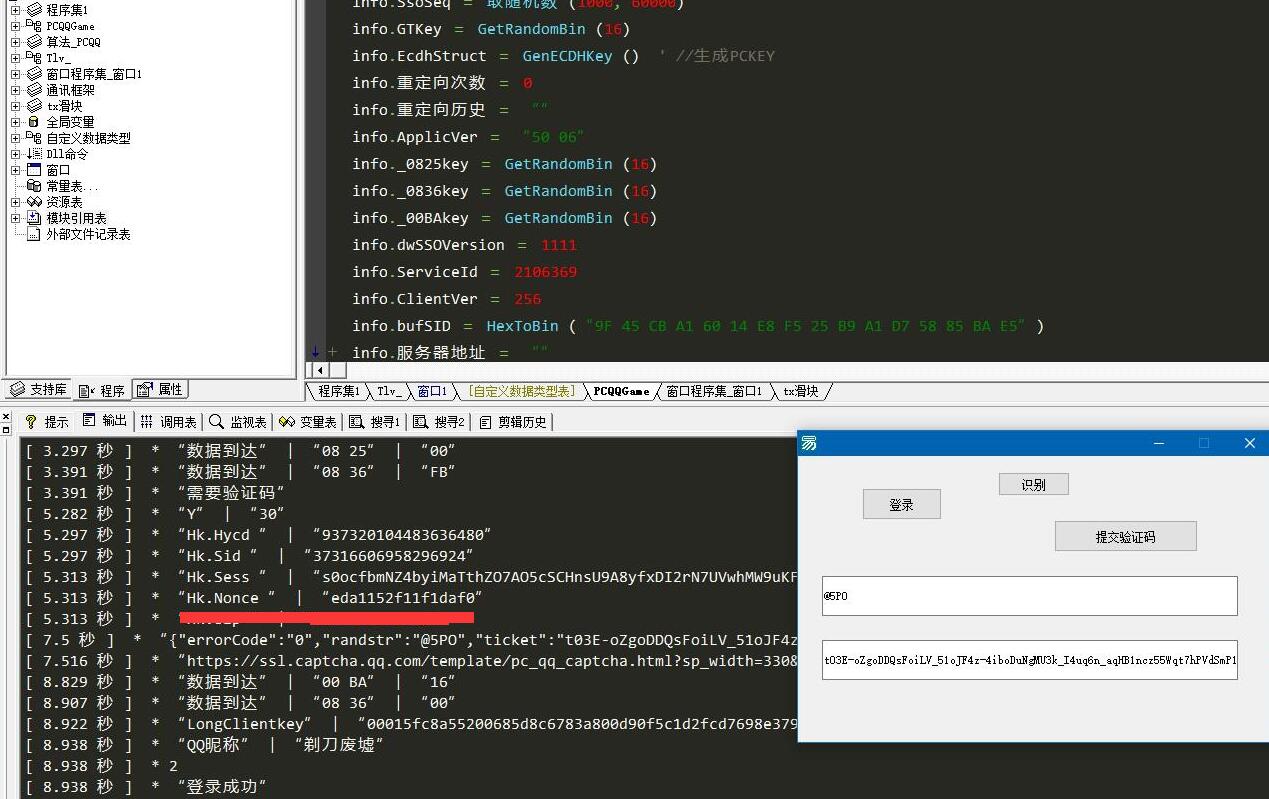Image resolution: width=1269 pixels, height=799 pixels.
Task: Click the Dll命令 icon in project tree
Action: point(34,154)
